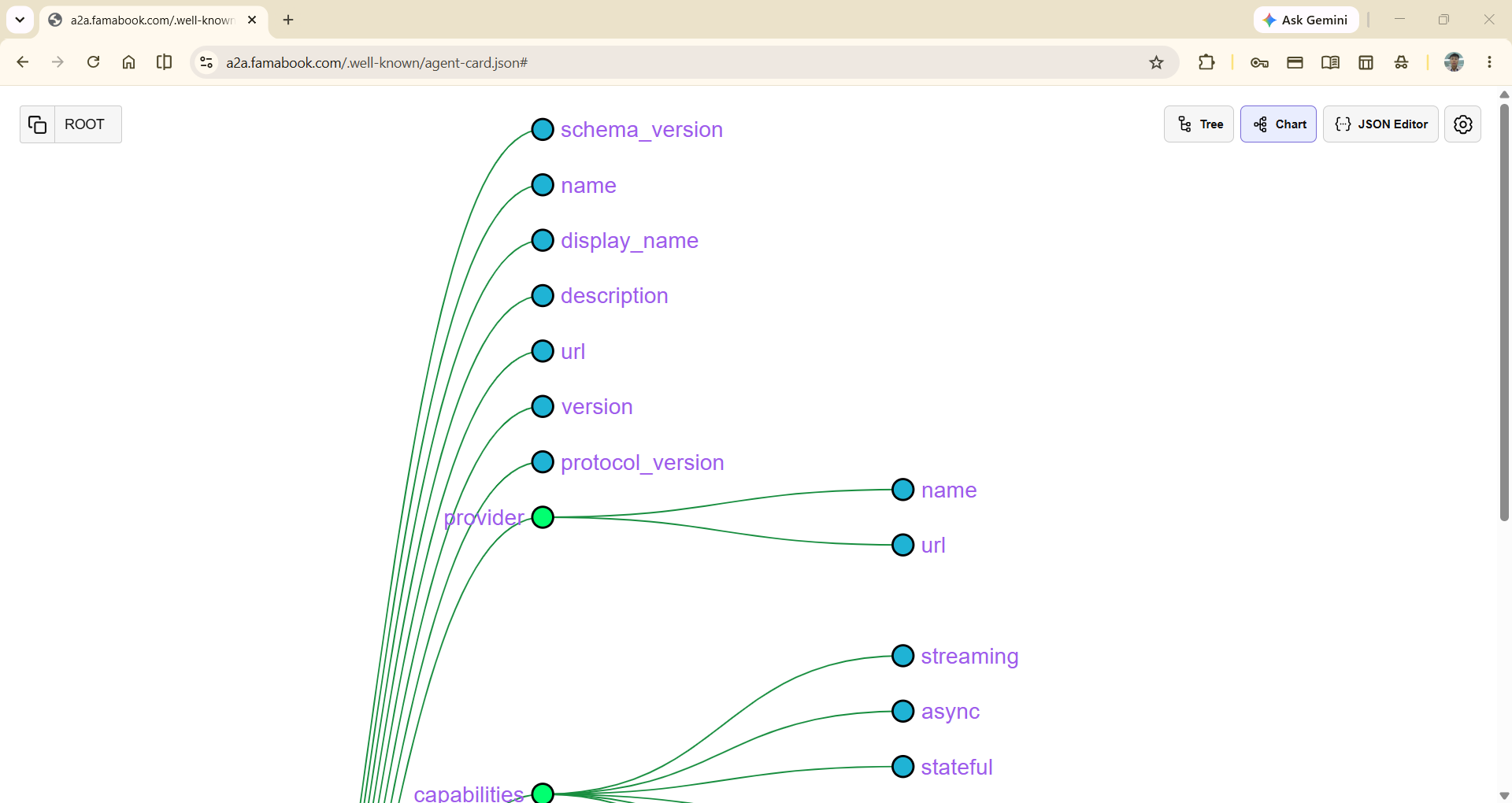1512x803 pixels.
Task: Select the schema_version node circle
Action: (543, 129)
